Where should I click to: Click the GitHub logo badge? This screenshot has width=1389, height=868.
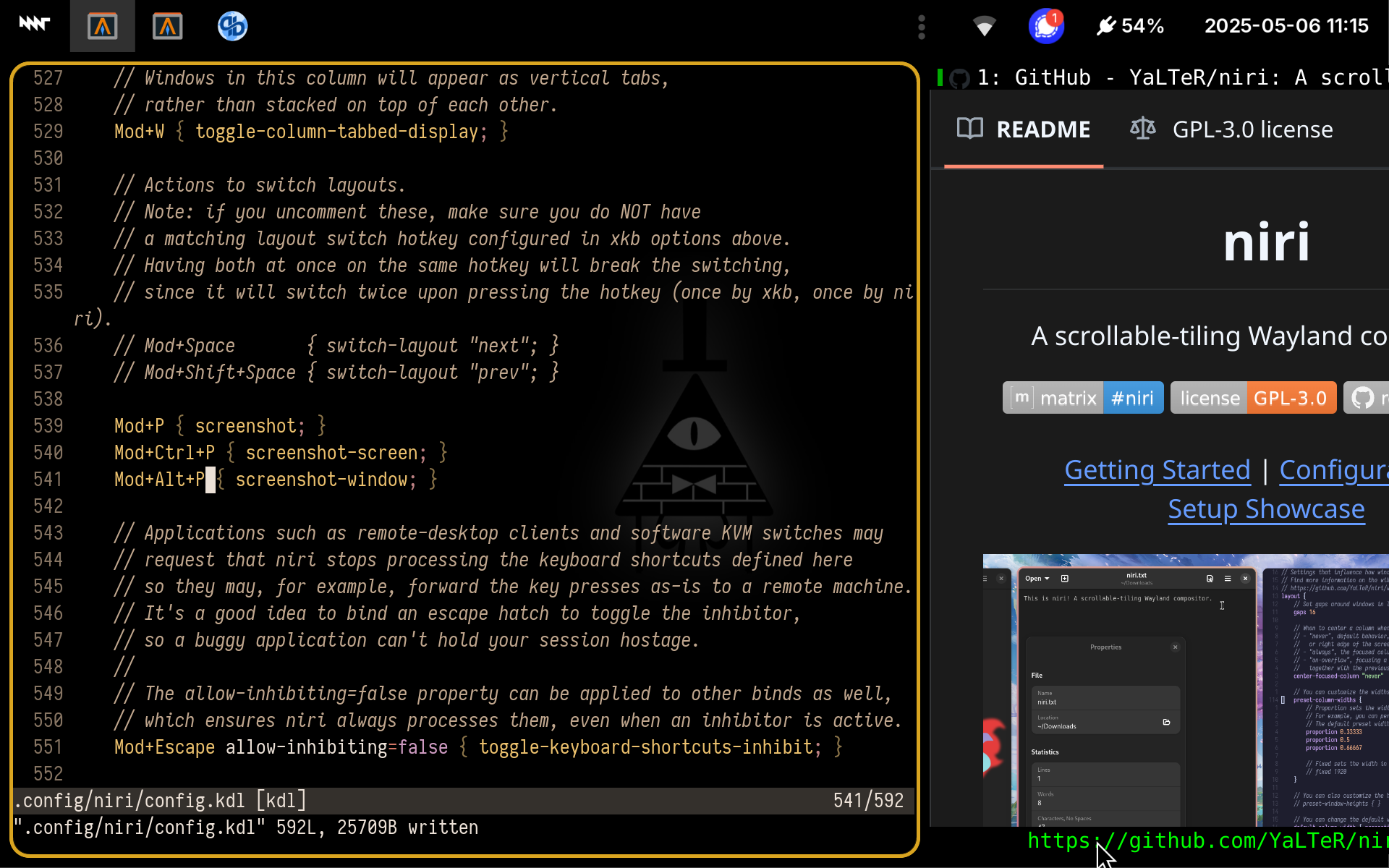click(x=1366, y=398)
